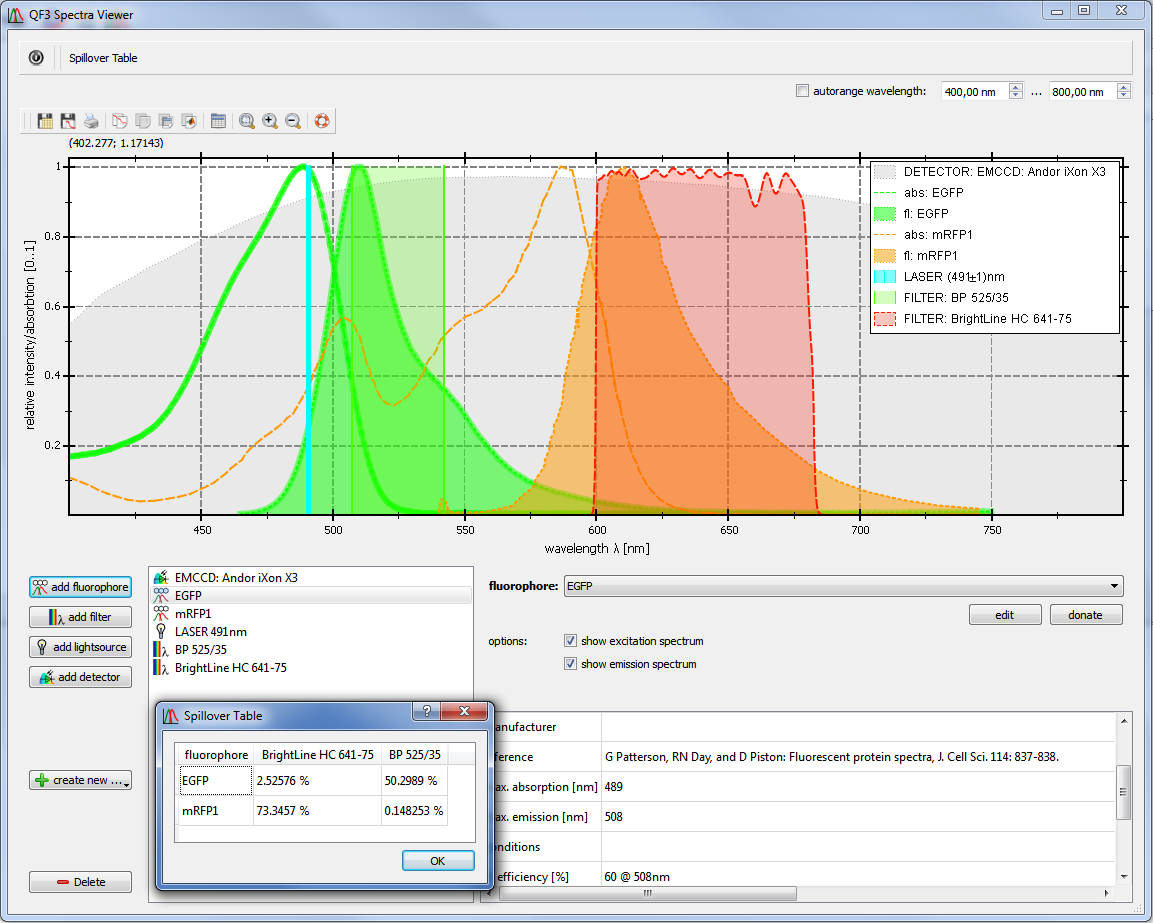The image size is (1153, 923).
Task: Copy plot image to clipboard icon
Action: pyautogui.click(x=119, y=121)
